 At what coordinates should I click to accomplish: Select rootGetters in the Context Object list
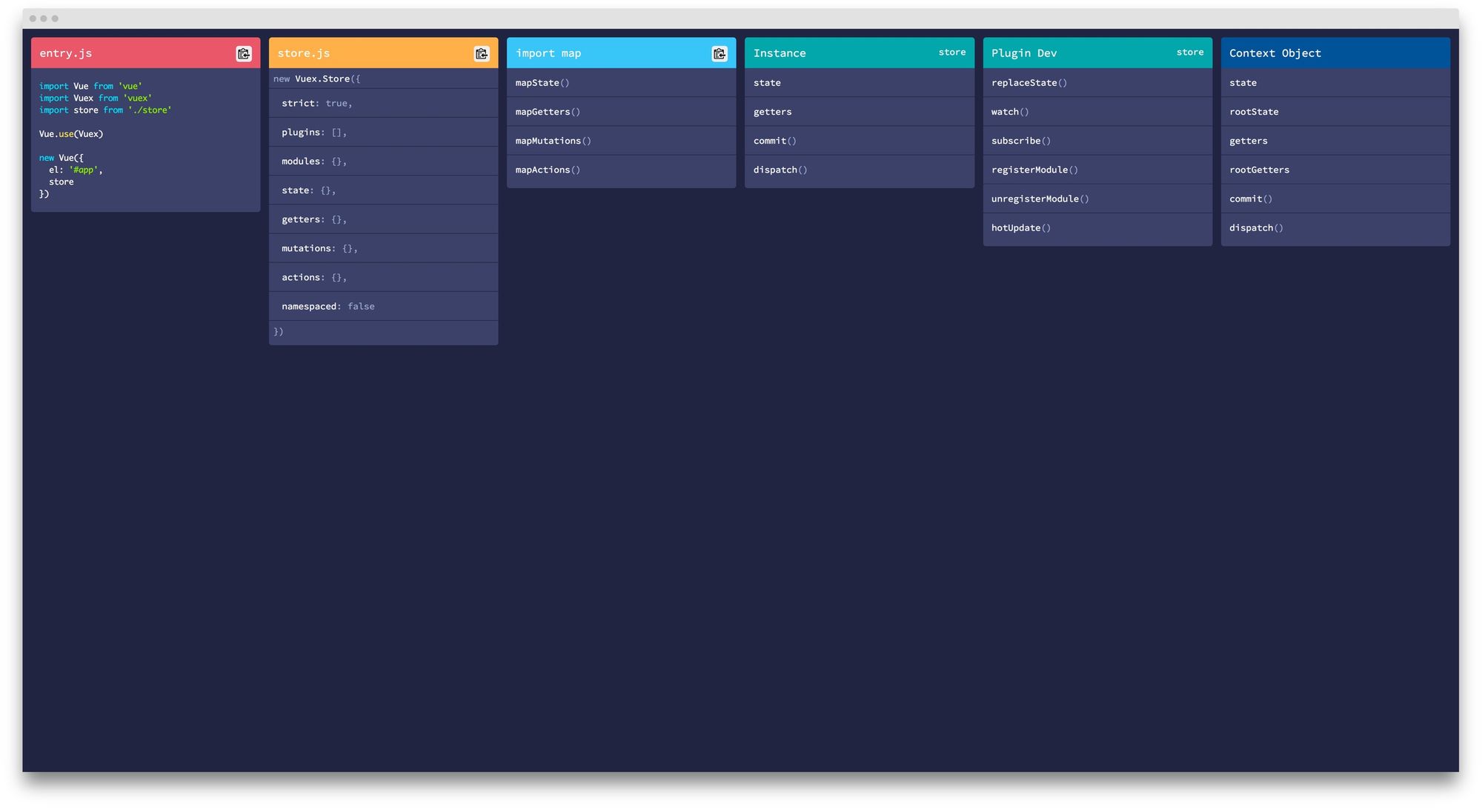1259,170
